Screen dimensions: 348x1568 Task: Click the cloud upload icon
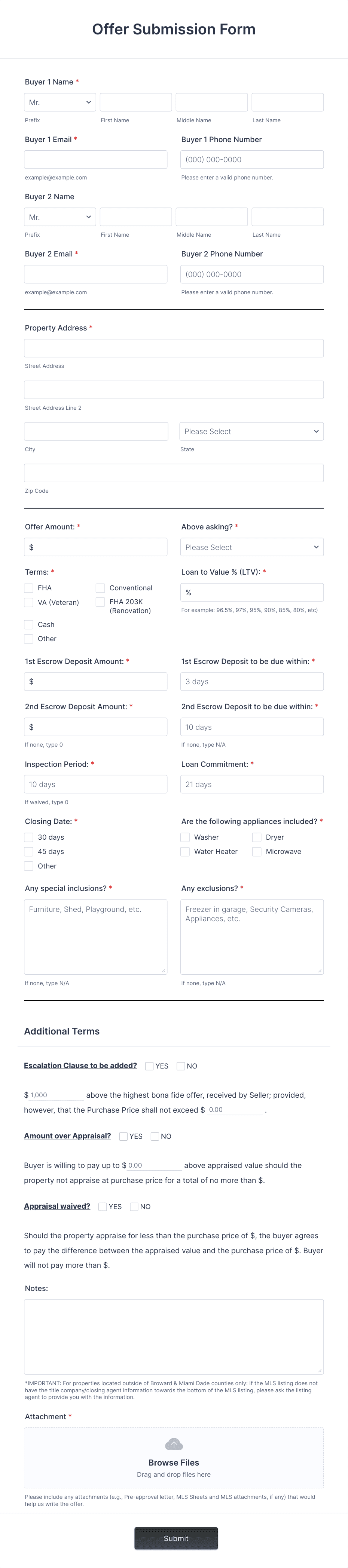[x=174, y=1444]
